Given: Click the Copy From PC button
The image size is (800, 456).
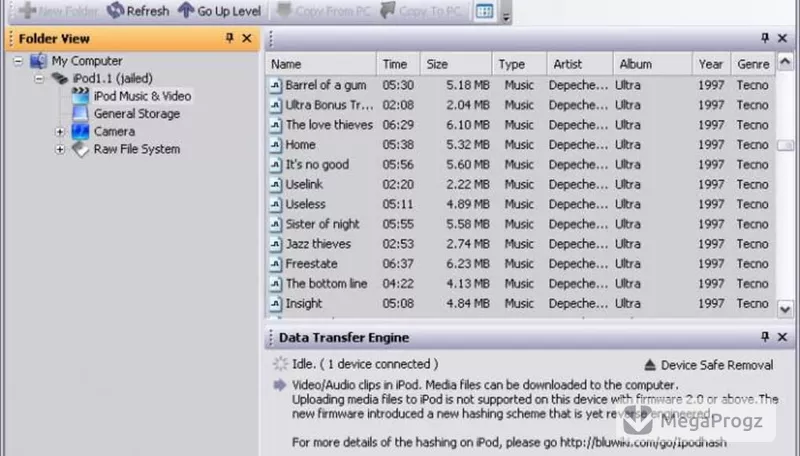Looking at the screenshot, I should click(323, 11).
